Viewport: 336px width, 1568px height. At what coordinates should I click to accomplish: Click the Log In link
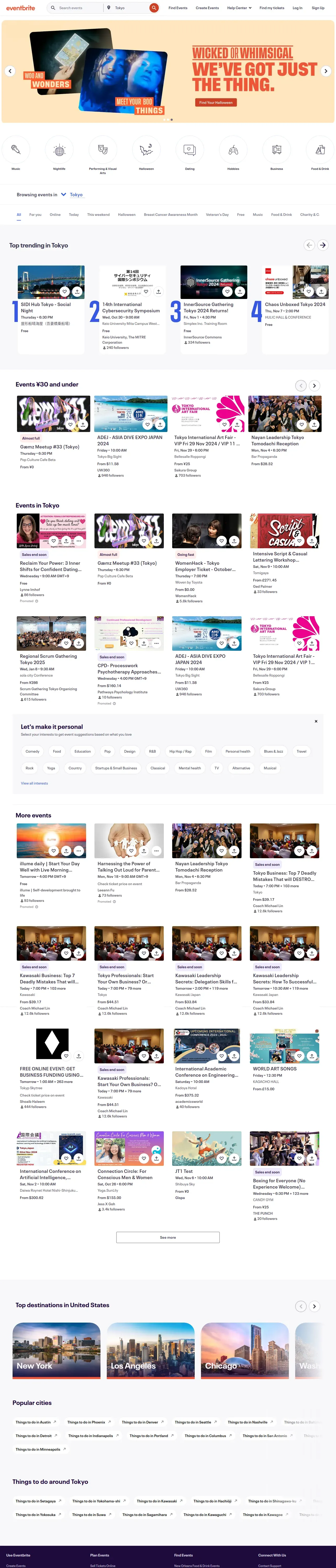click(x=297, y=8)
